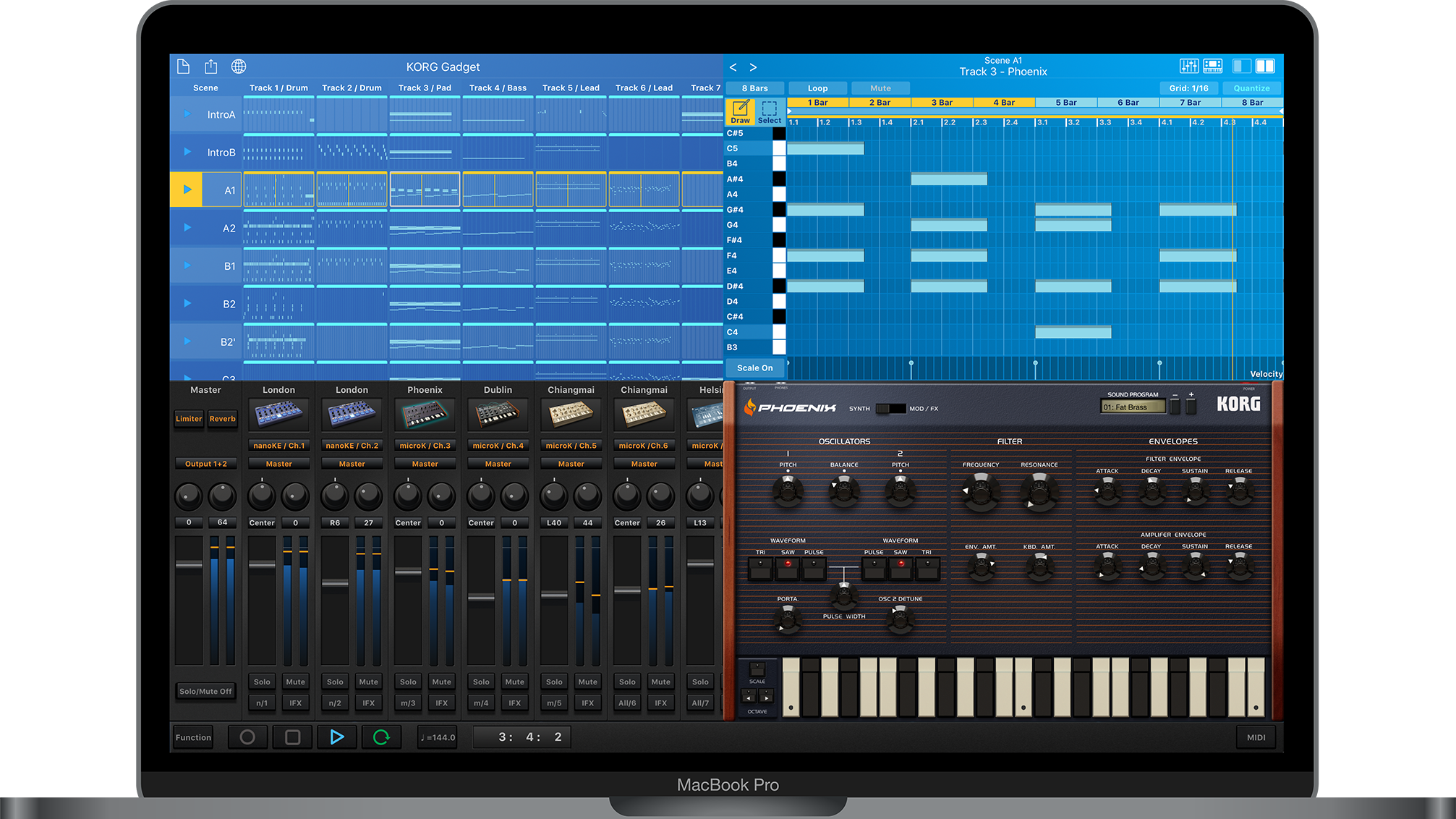Open the mixer sliders view icon
This screenshot has height=819, width=1456.
click(1189, 67)
